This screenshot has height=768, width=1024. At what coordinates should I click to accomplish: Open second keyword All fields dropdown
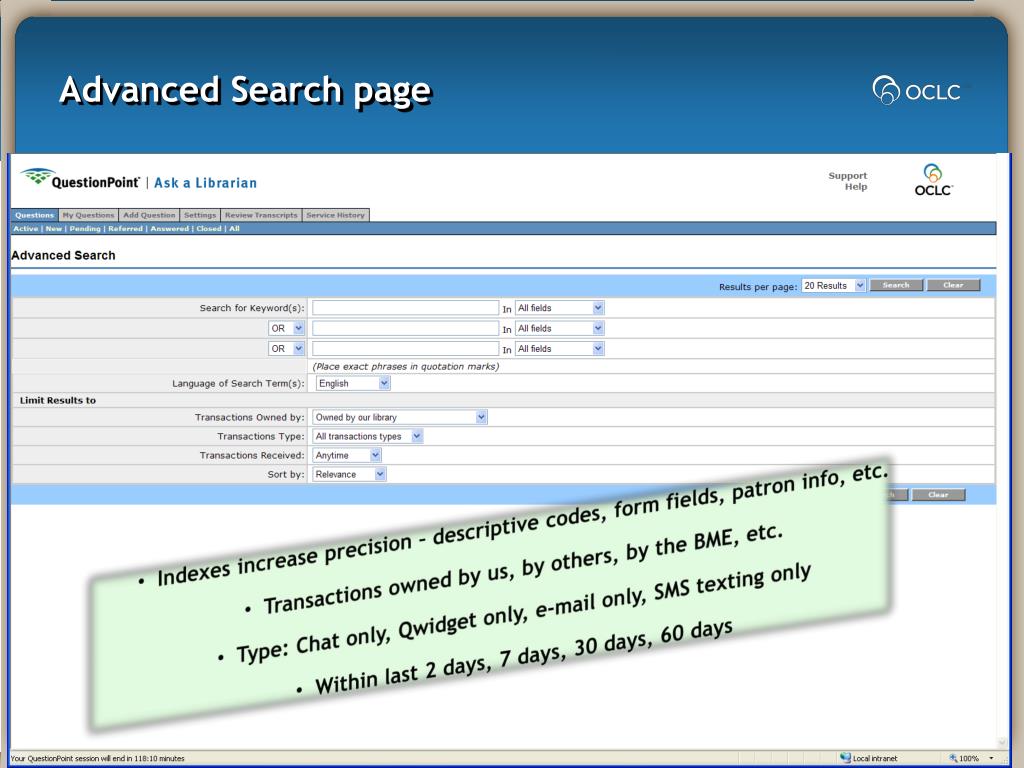pos(560,328)
